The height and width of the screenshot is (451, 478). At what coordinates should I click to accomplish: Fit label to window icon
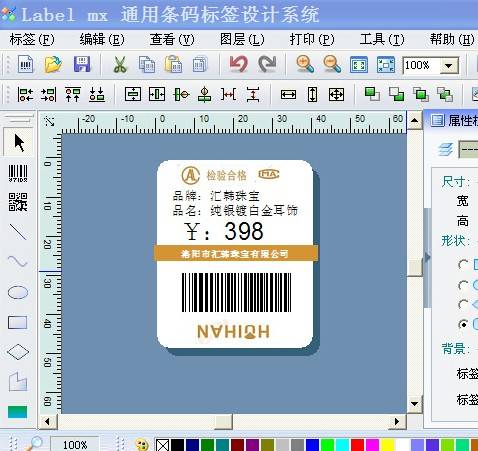359,65
